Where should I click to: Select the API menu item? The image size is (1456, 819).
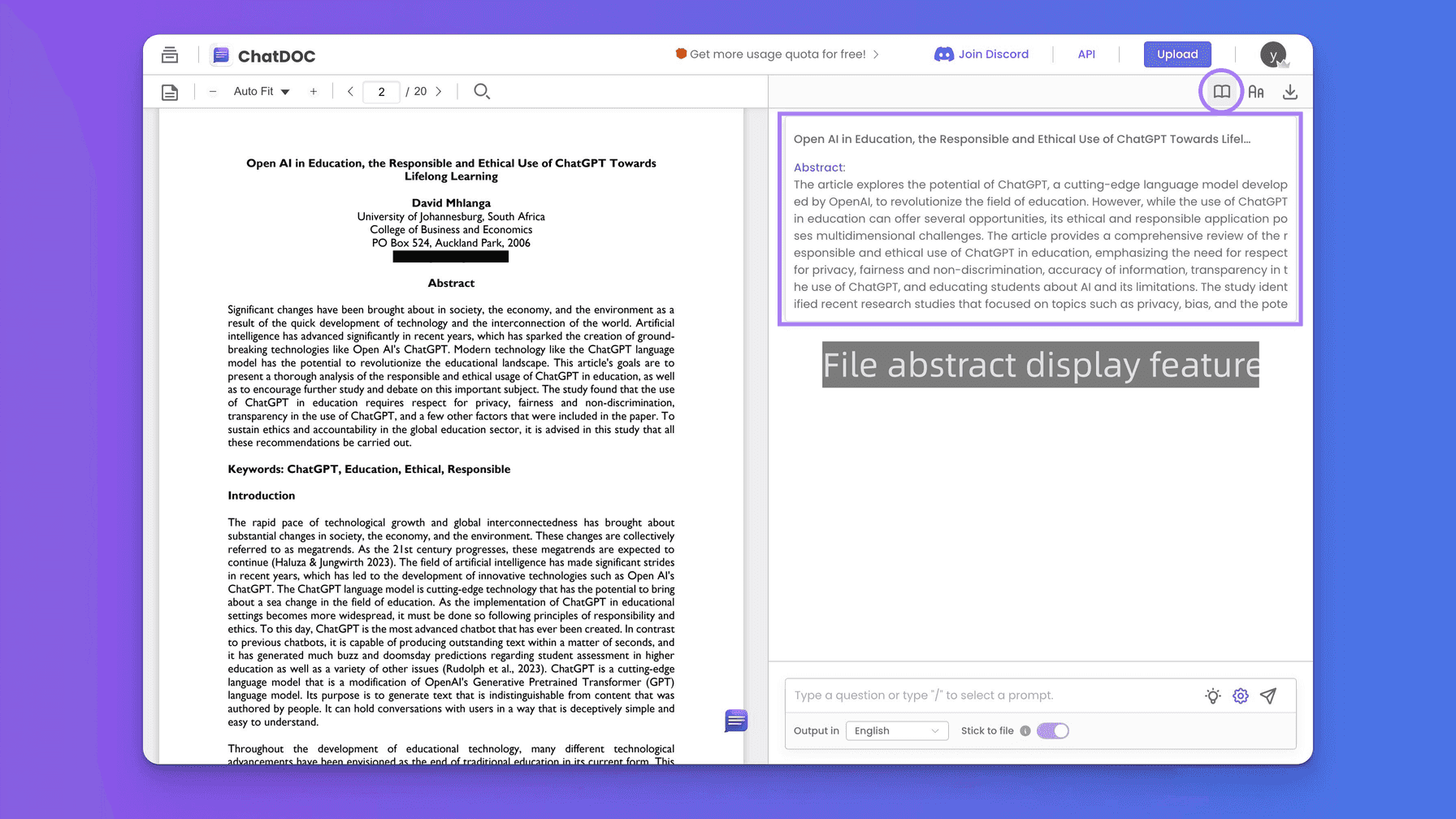click(1086, 54)
